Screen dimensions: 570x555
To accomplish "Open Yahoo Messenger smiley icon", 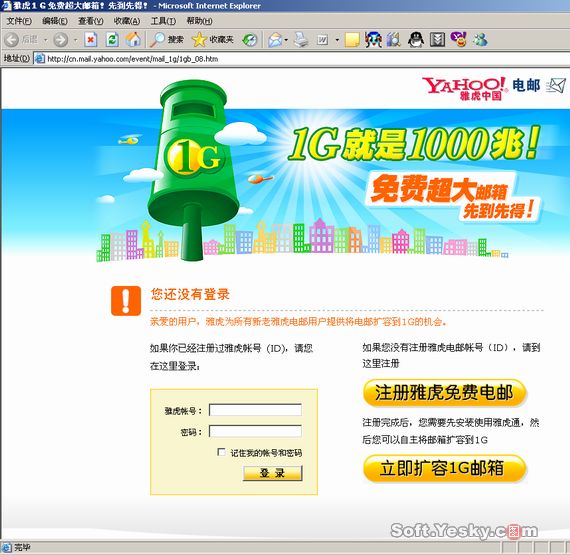I will 458,39.
